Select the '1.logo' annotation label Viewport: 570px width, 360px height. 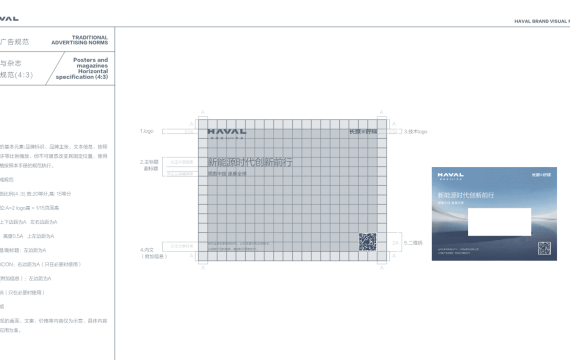[147, 131]
